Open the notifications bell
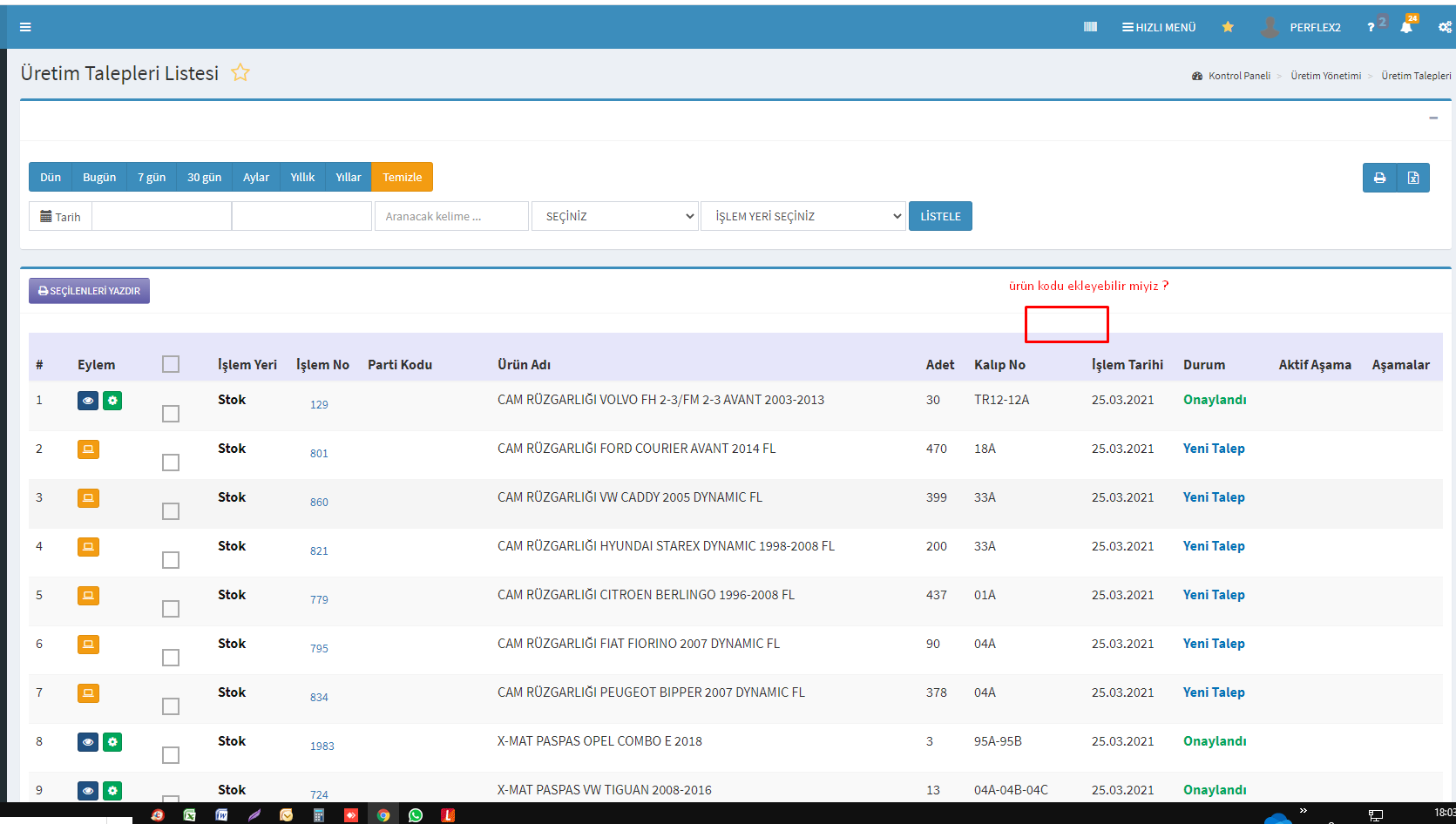This screenshot has height=824, width=1456. 1405,27
